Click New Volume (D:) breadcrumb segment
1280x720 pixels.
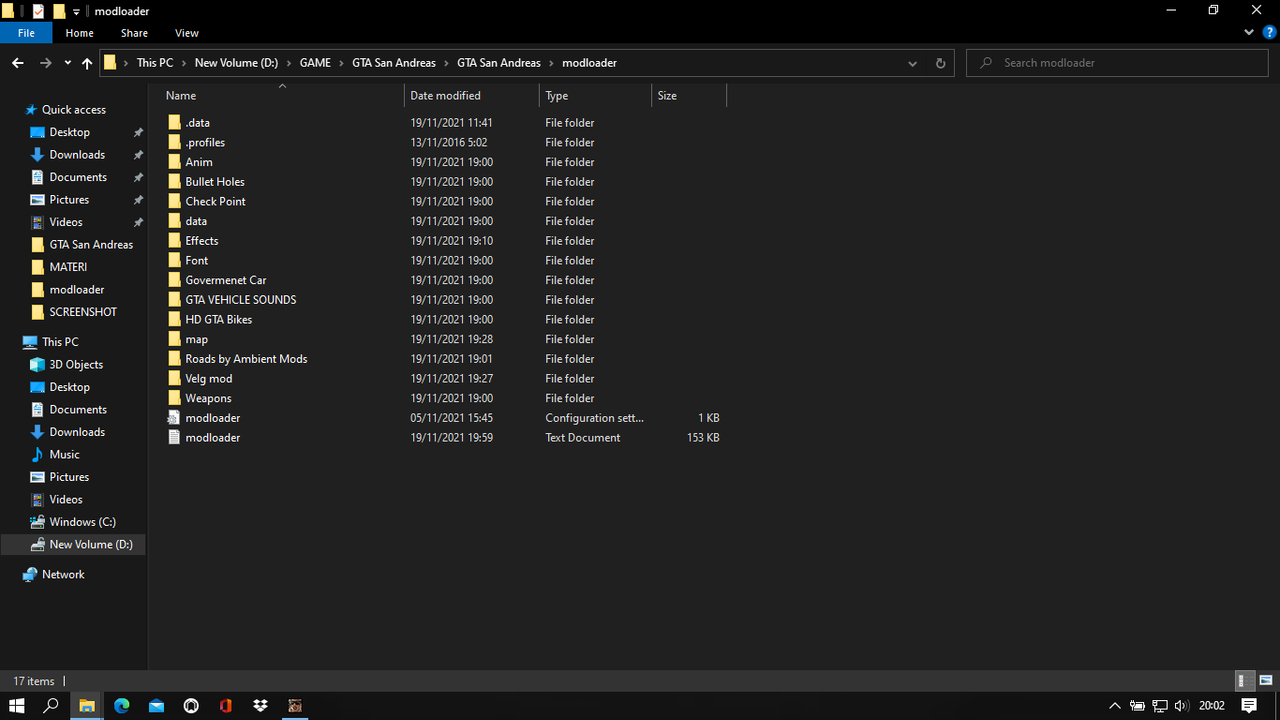coord(236,63)
